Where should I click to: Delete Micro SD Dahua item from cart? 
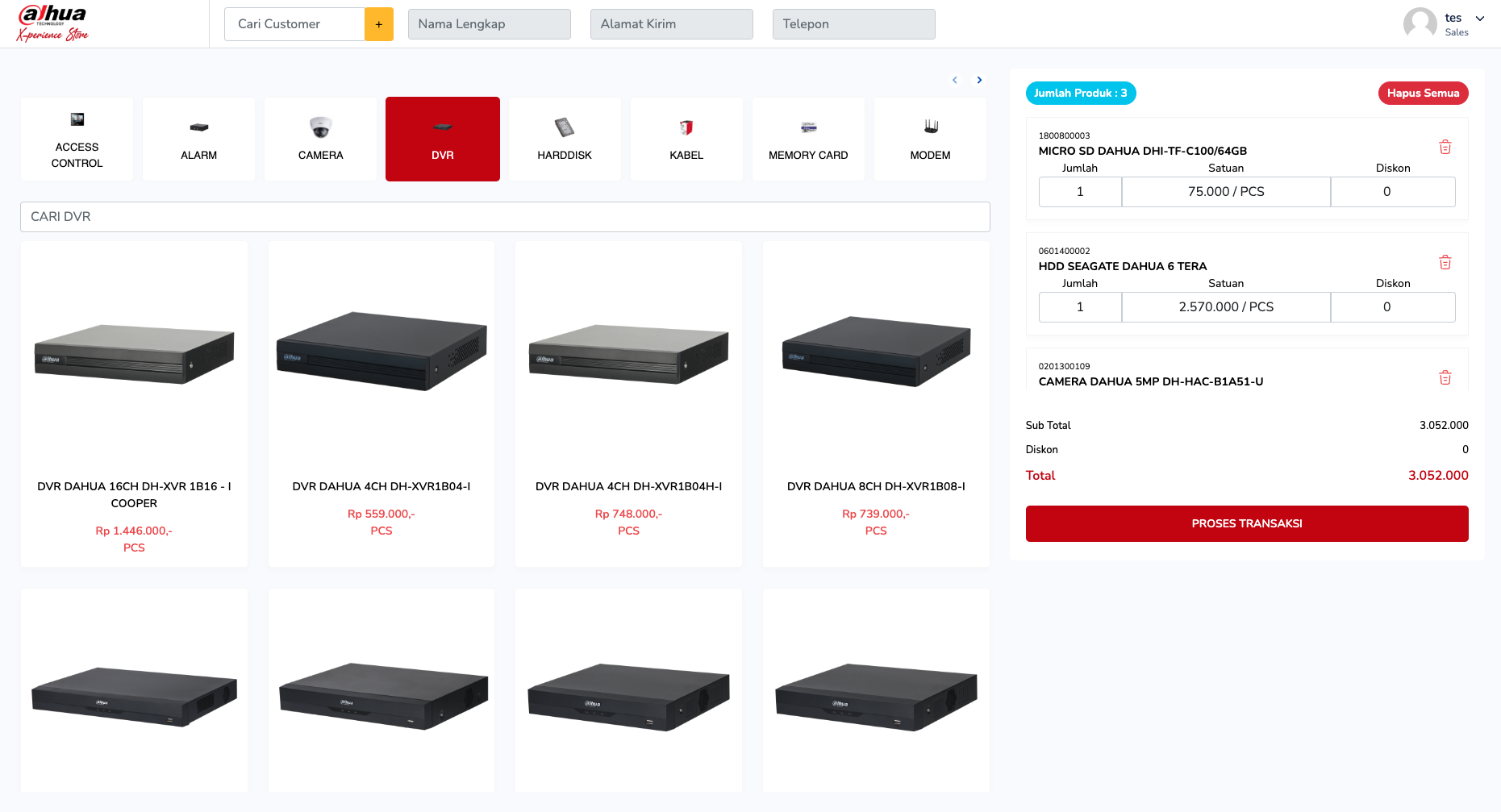tap(1445, 147)
